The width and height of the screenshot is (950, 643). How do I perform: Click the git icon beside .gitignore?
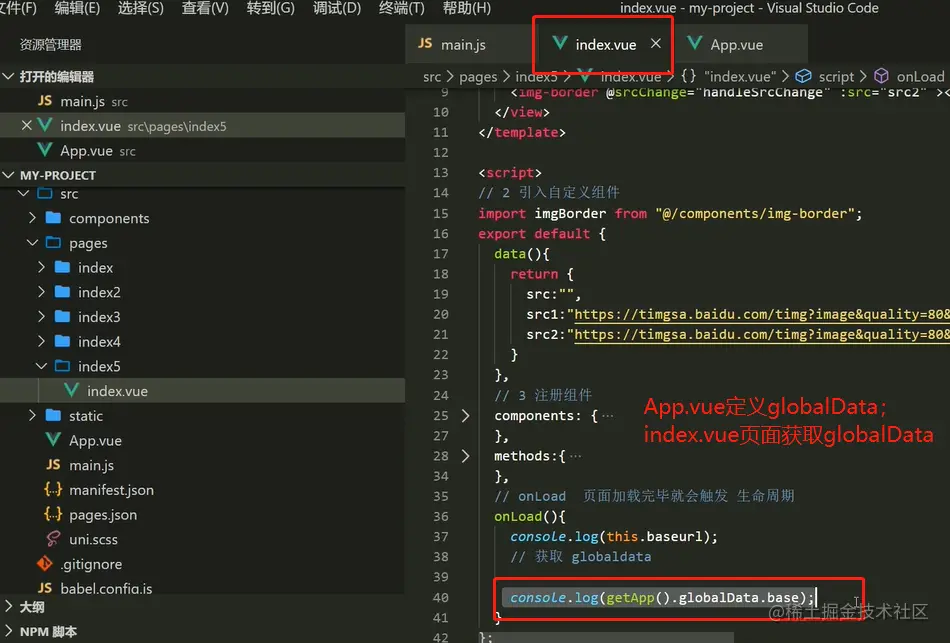click(x=45, y=564)
